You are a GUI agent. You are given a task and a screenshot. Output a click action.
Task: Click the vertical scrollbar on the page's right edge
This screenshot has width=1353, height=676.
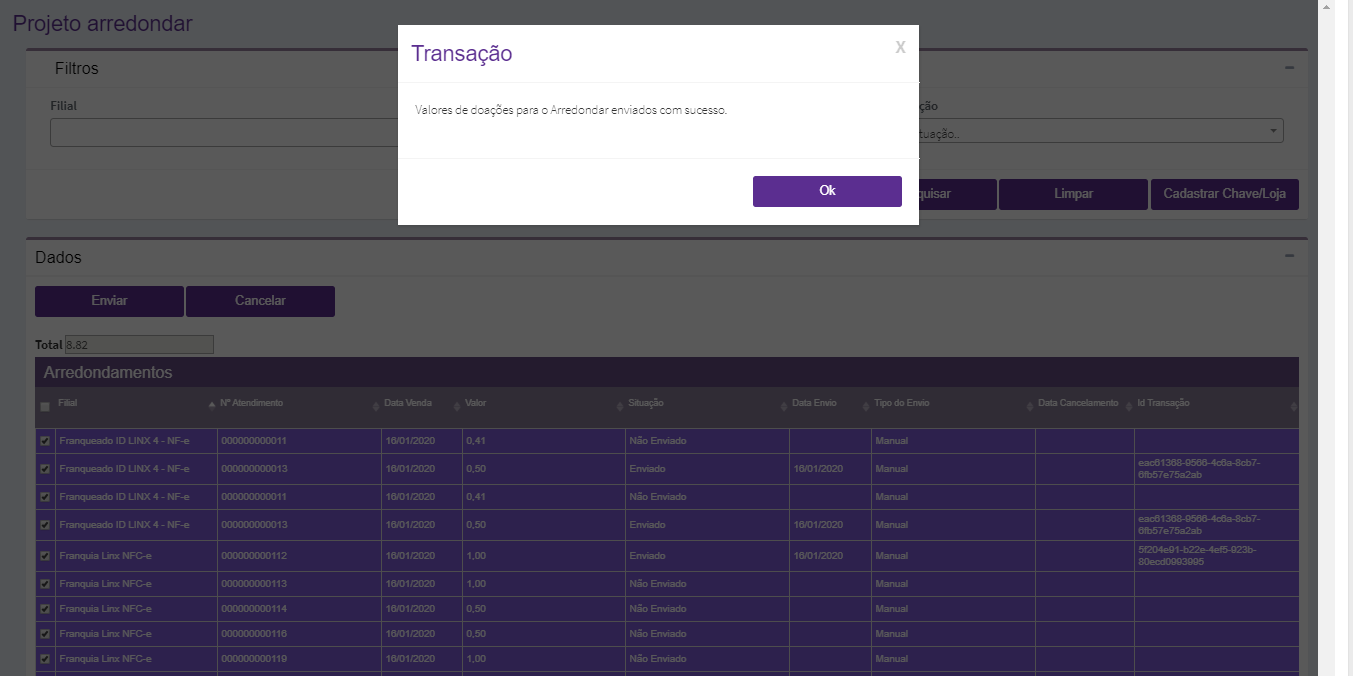1326,338
